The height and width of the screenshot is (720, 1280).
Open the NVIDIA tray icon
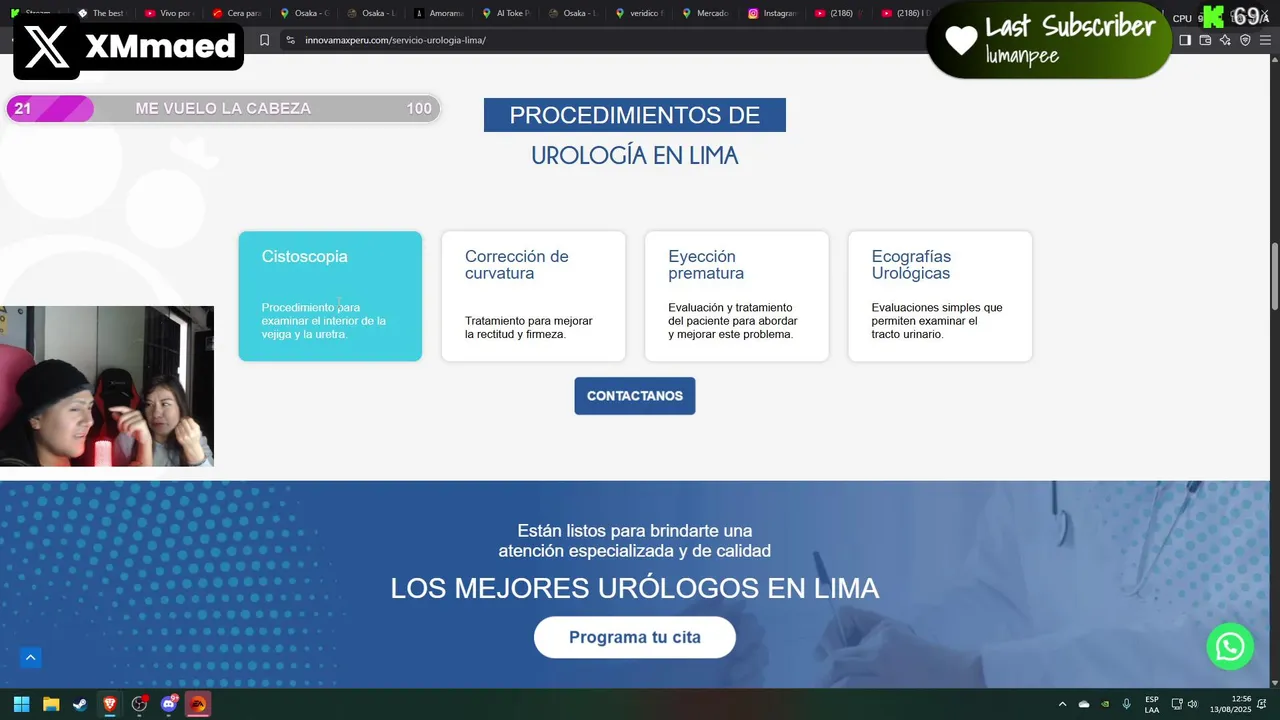point(1105,704)
